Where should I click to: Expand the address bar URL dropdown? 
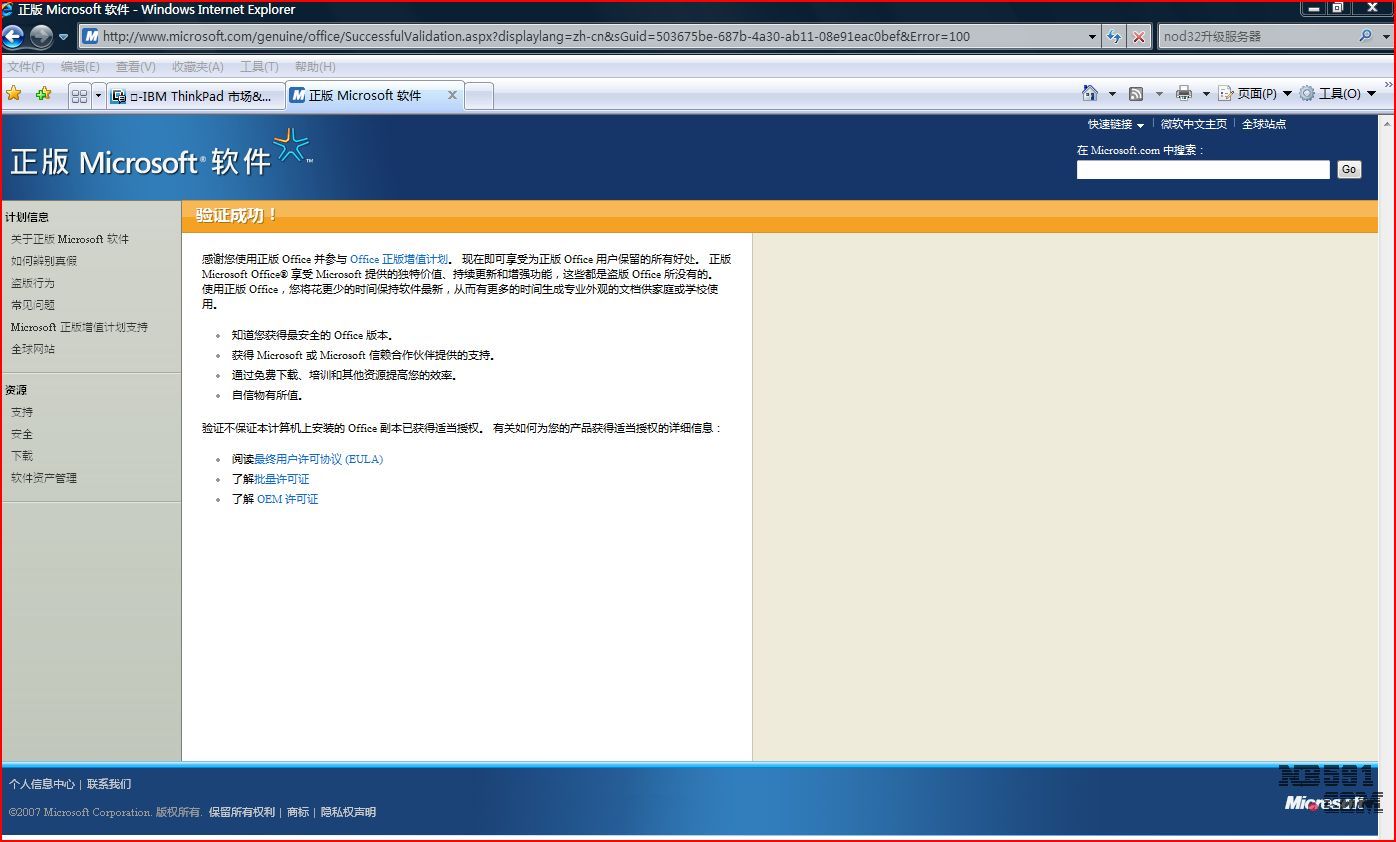pyautogui.click(x=1092, y=37)
